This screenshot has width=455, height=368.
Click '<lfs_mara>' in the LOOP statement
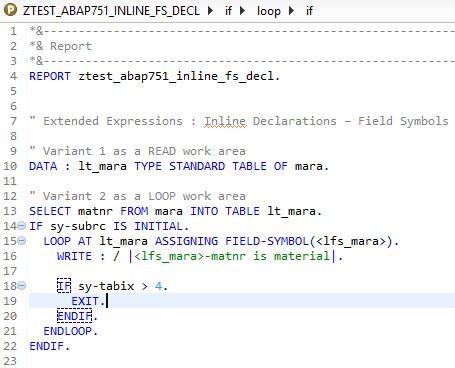click(351, 241)
